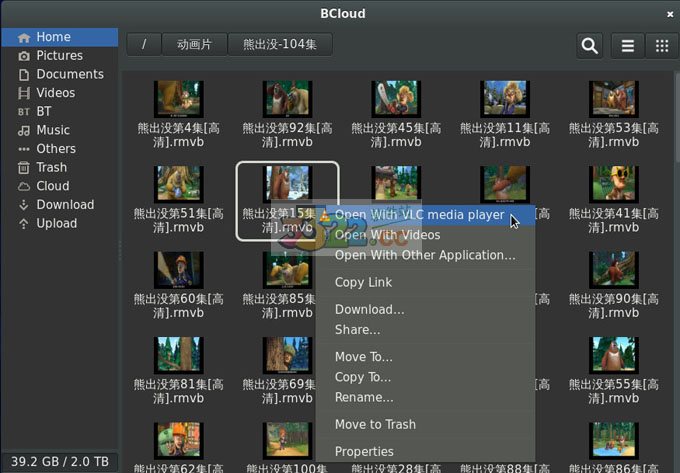Open Others category in sidebar
Image resolution: width=680 pixels, height=473 pixels.
[59, 149]
